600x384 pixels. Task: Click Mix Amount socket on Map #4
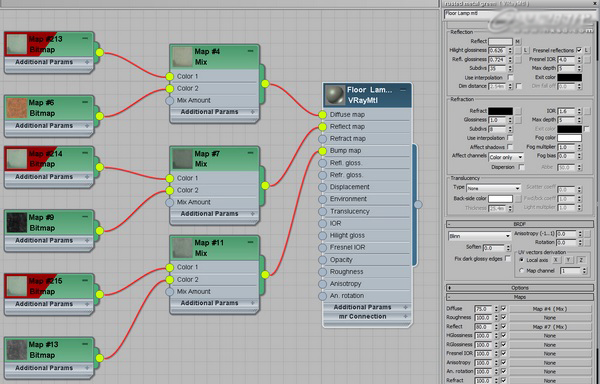click(170, 101)
